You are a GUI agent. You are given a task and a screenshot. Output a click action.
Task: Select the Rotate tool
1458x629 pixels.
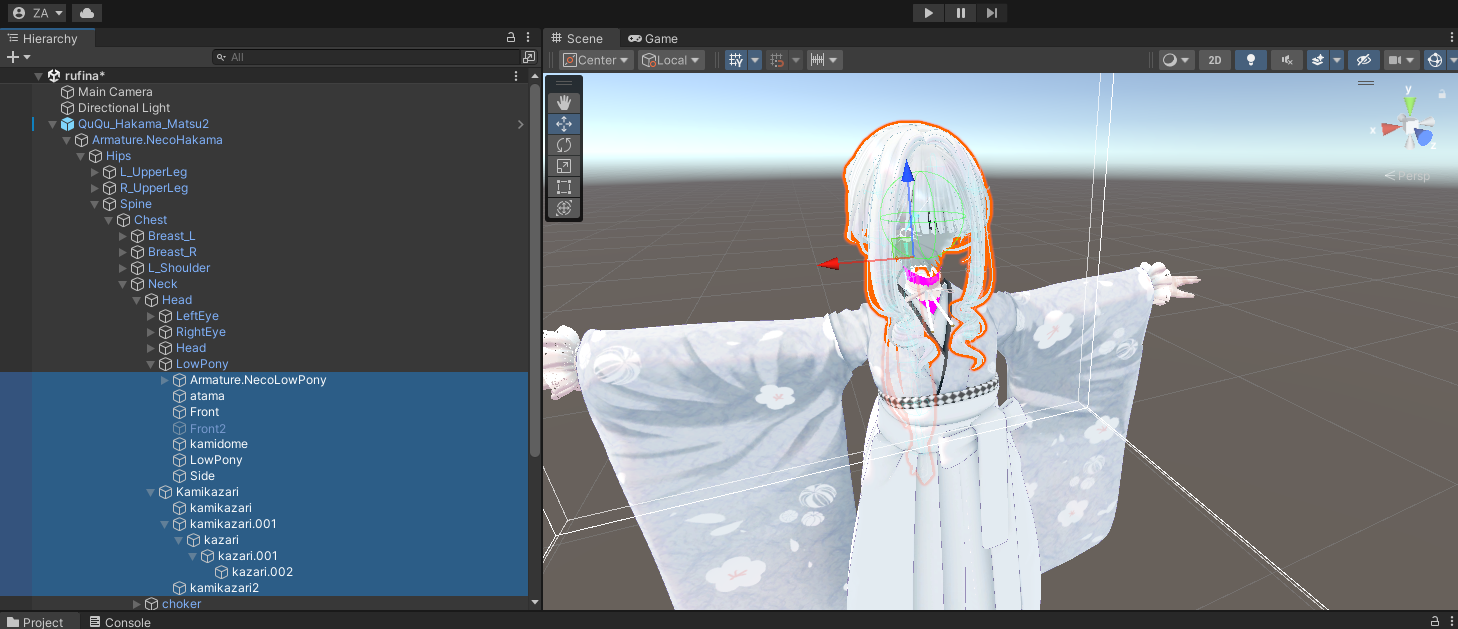[564, 145]
